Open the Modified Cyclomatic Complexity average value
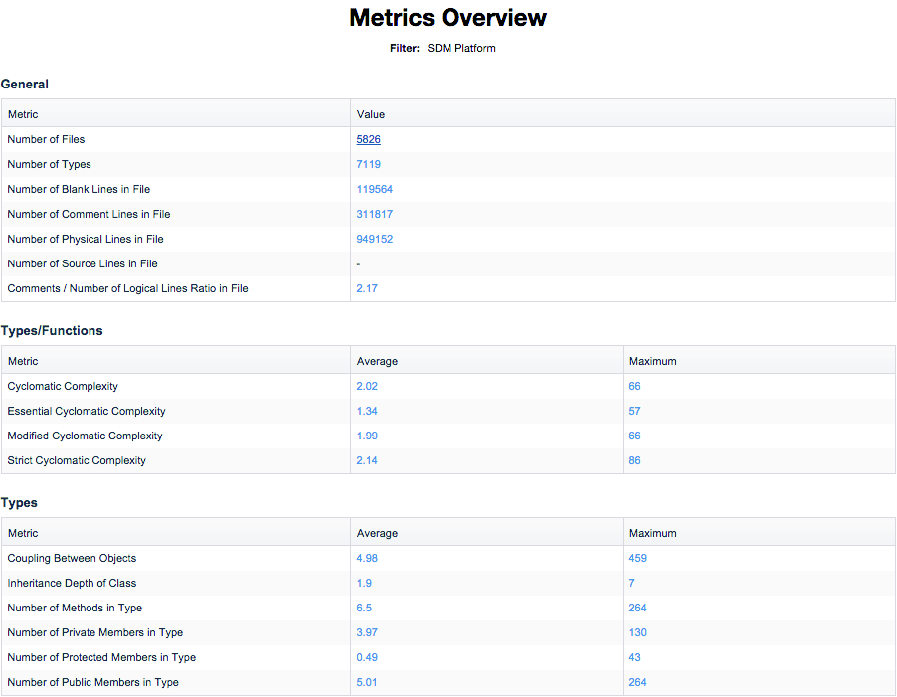 (x=367, y=435)
